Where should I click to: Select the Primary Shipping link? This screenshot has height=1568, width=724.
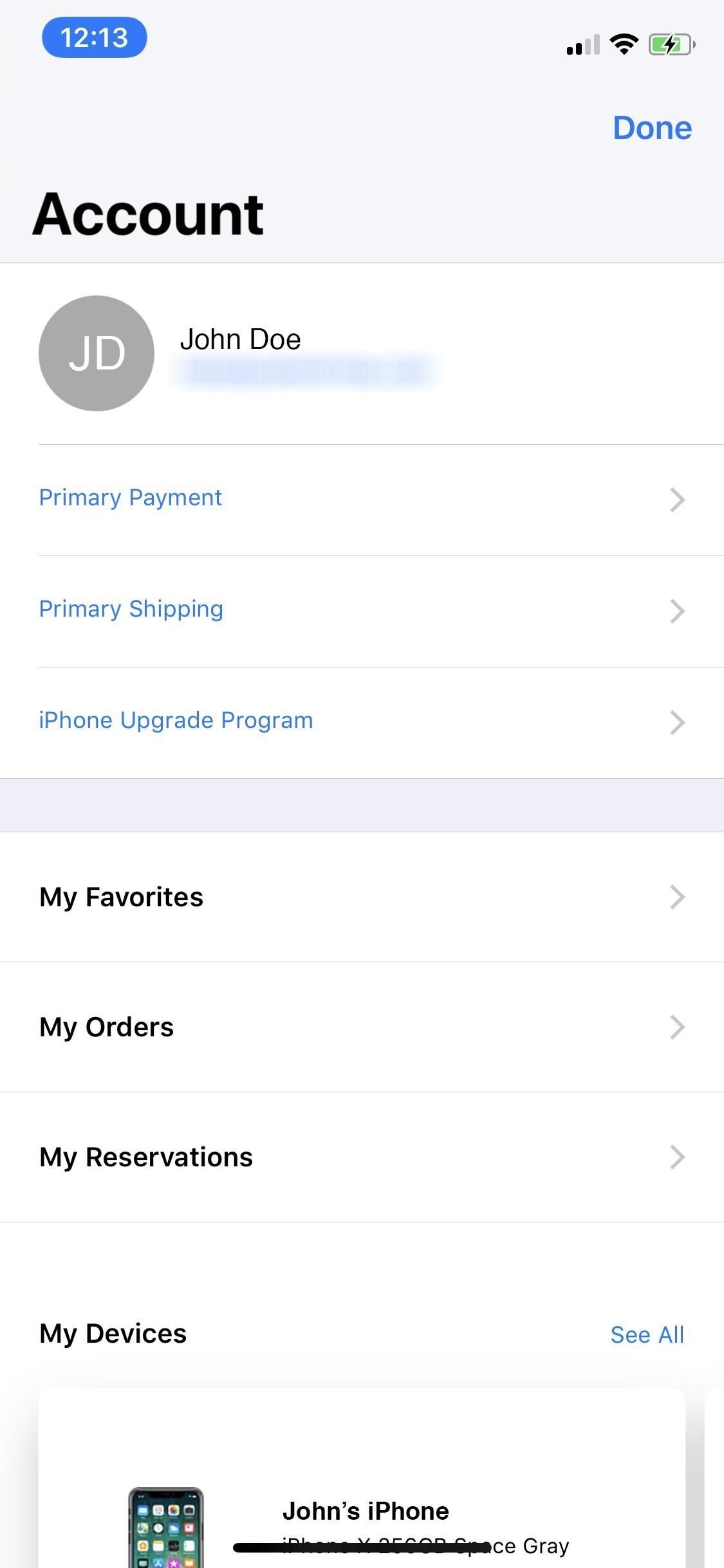(x=131, y=609)
